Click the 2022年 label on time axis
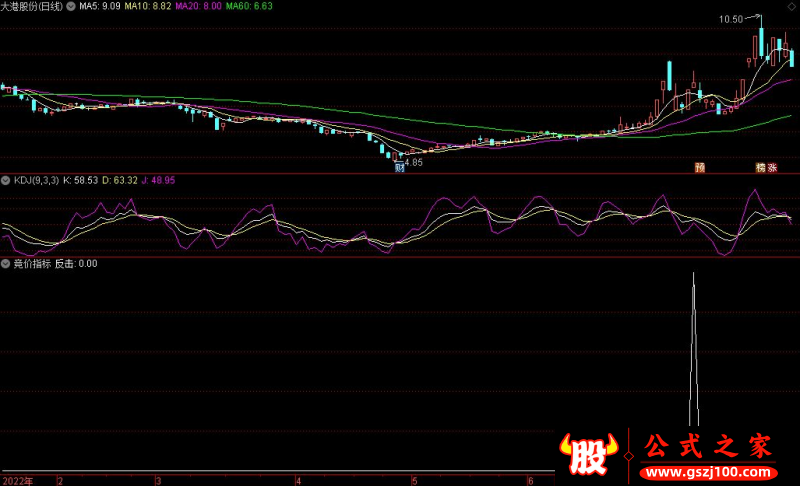This screenshot has width=800, height=486. [16, 480]
